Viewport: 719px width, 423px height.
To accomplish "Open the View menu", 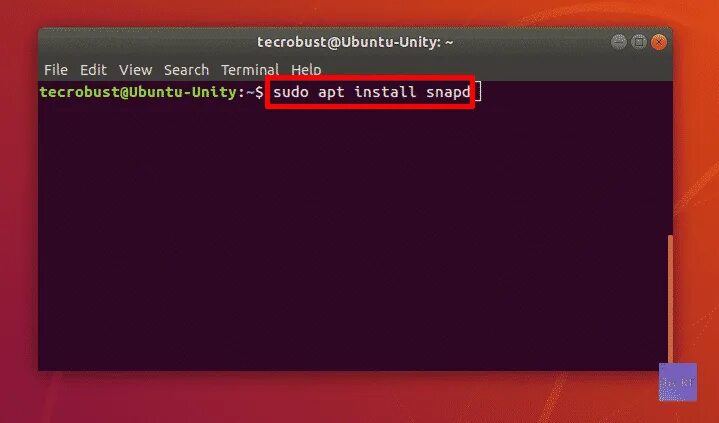I will [135, 70].
